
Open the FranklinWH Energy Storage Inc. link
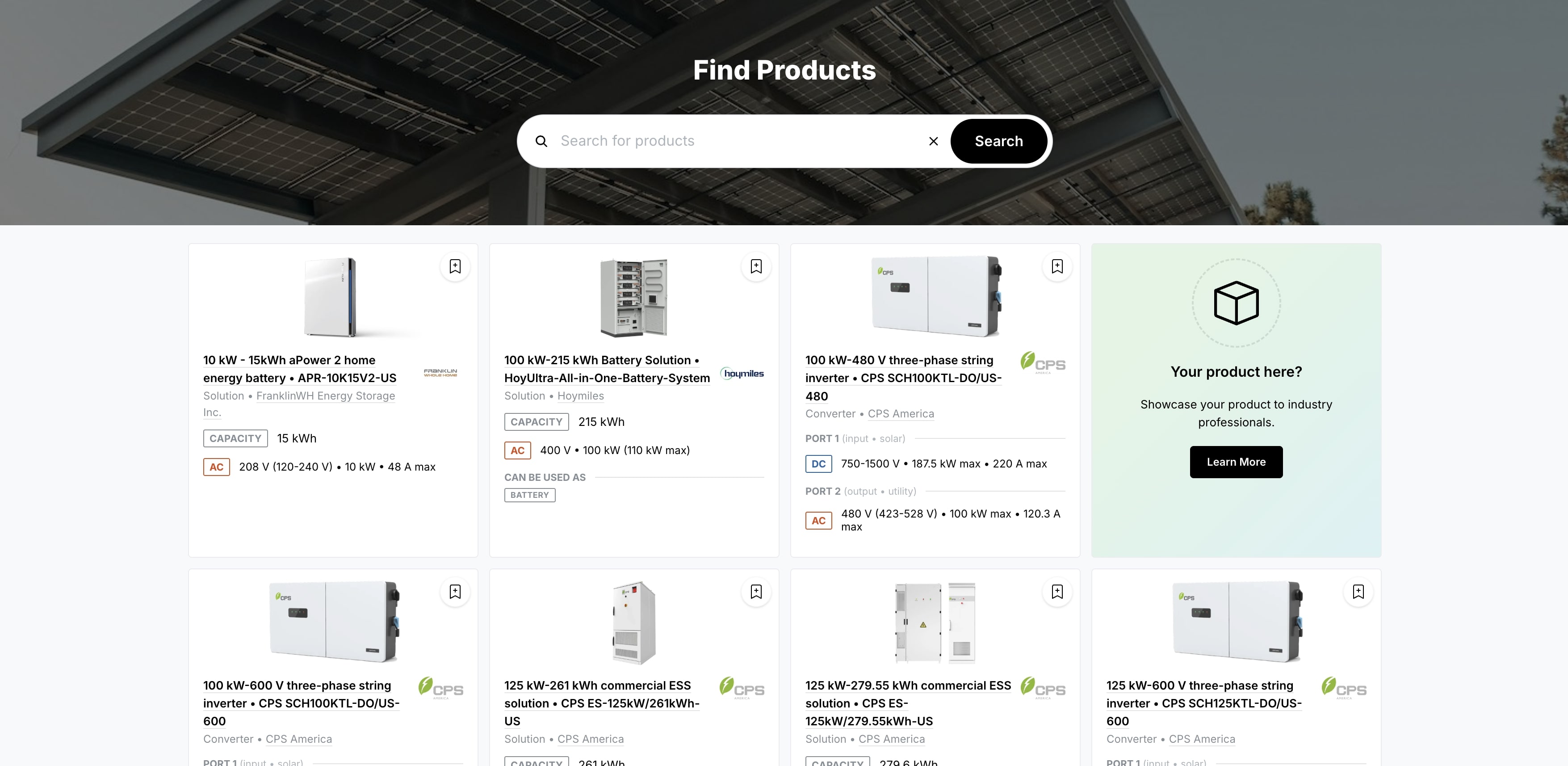[x=325, y=396]
